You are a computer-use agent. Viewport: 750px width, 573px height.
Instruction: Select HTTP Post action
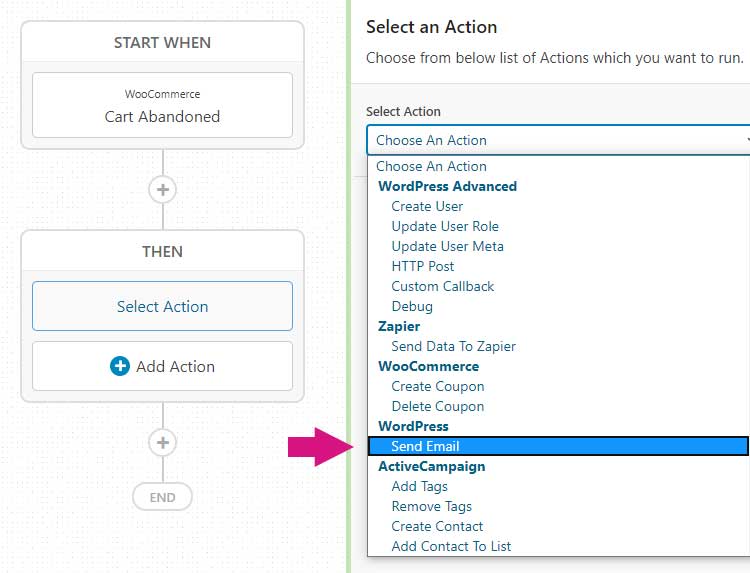[x=422, y=266]
